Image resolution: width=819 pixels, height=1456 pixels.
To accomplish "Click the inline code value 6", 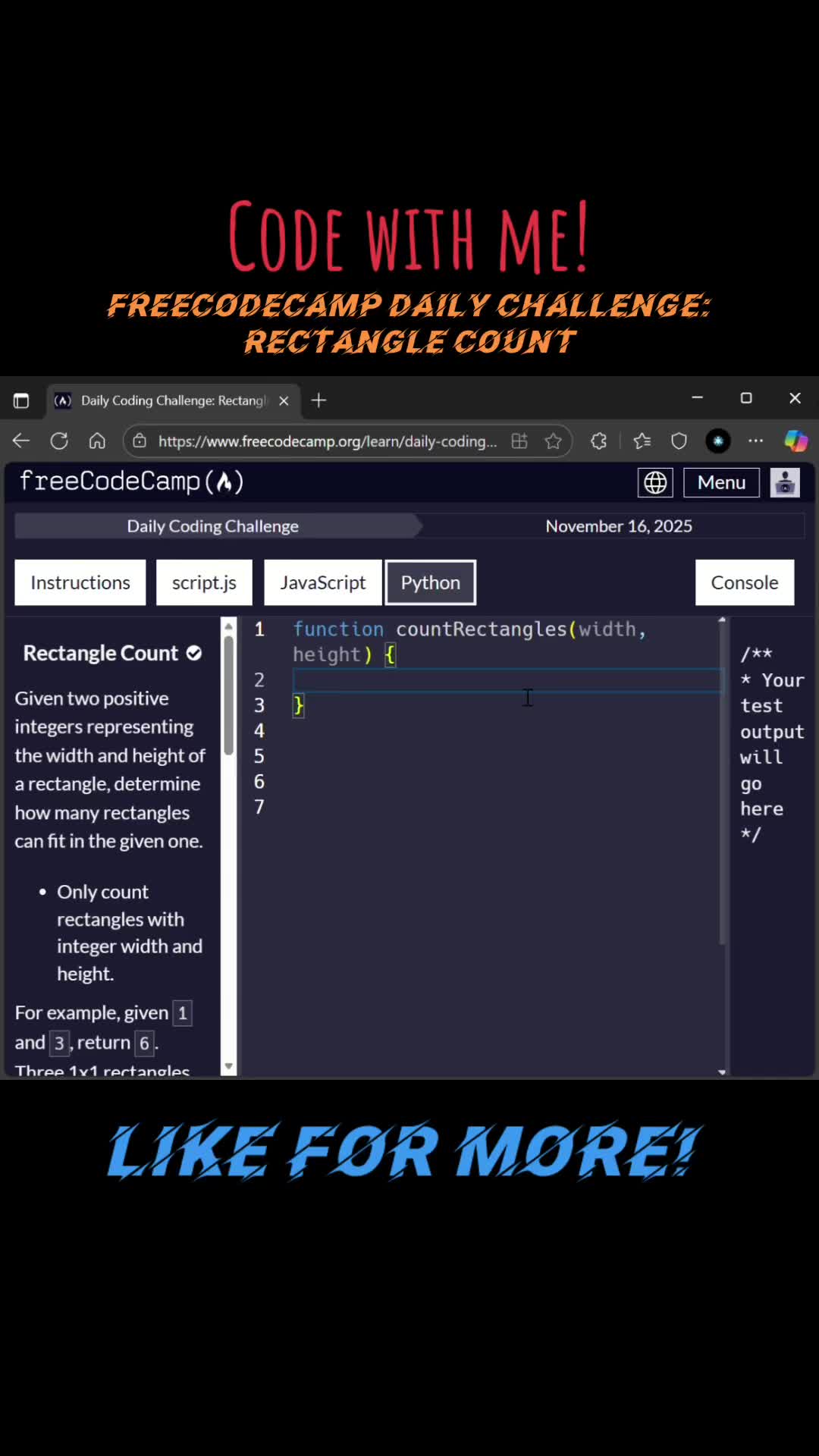I will click(144, 1043).
